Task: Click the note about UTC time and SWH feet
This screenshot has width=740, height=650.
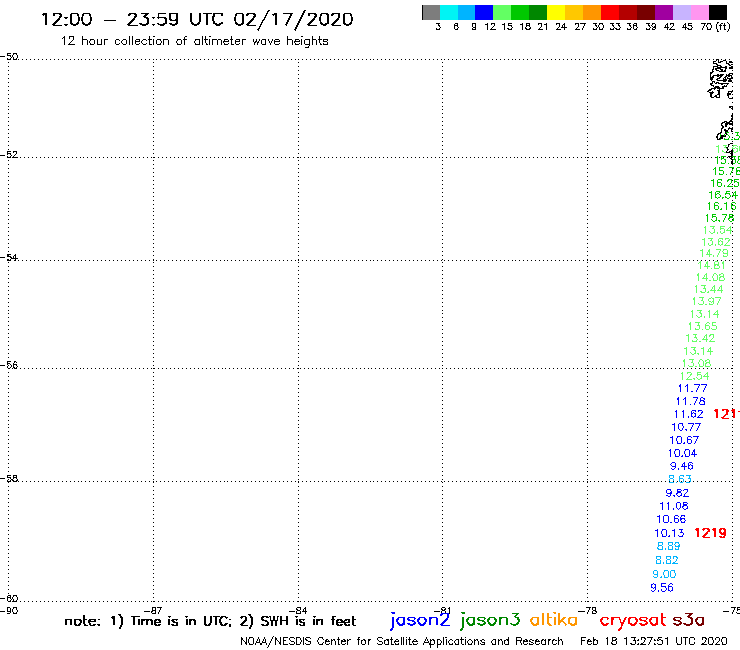Action: (x=210, y=621)
